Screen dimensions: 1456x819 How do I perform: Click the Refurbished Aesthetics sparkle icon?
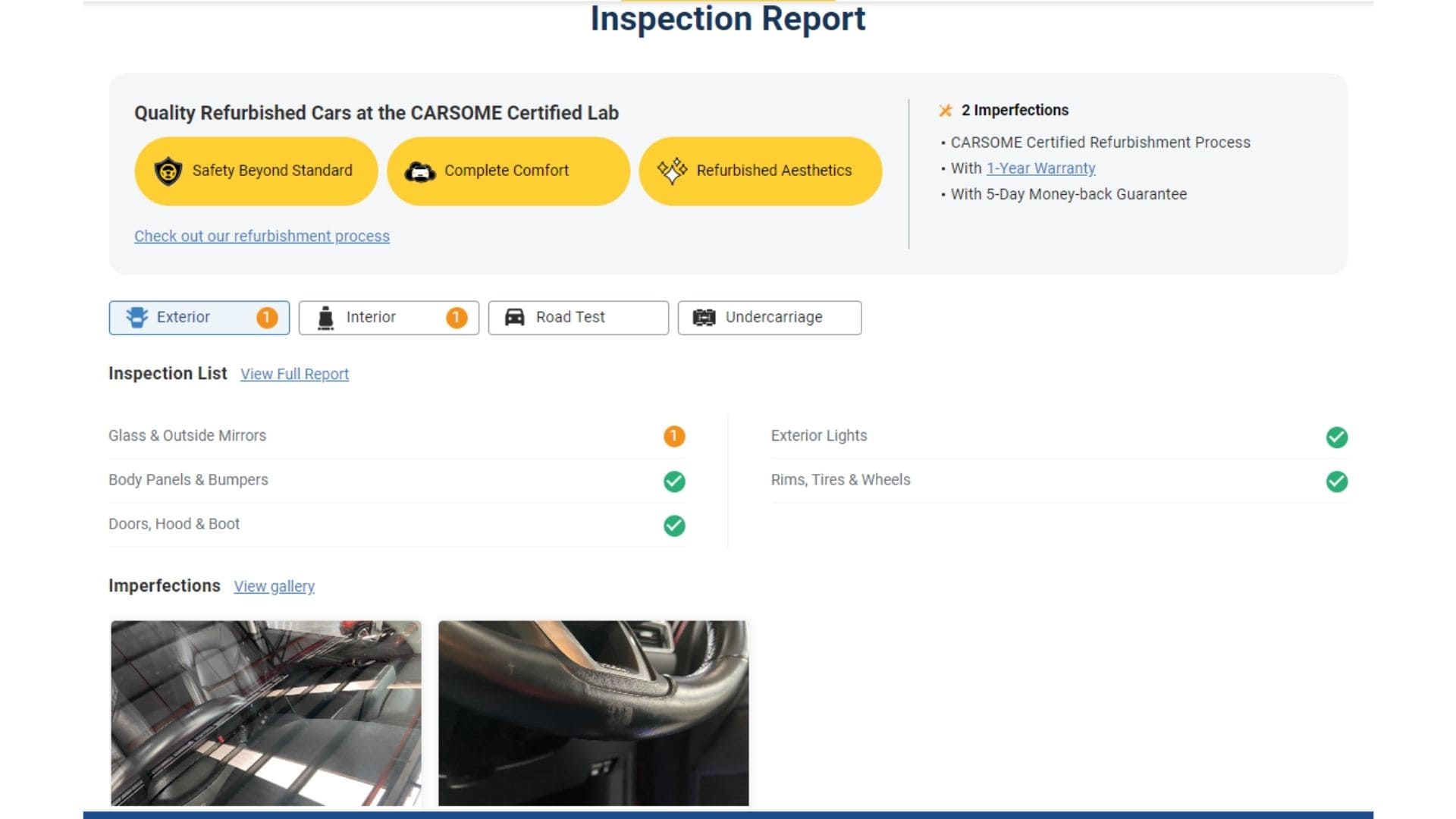pos(673,170)
